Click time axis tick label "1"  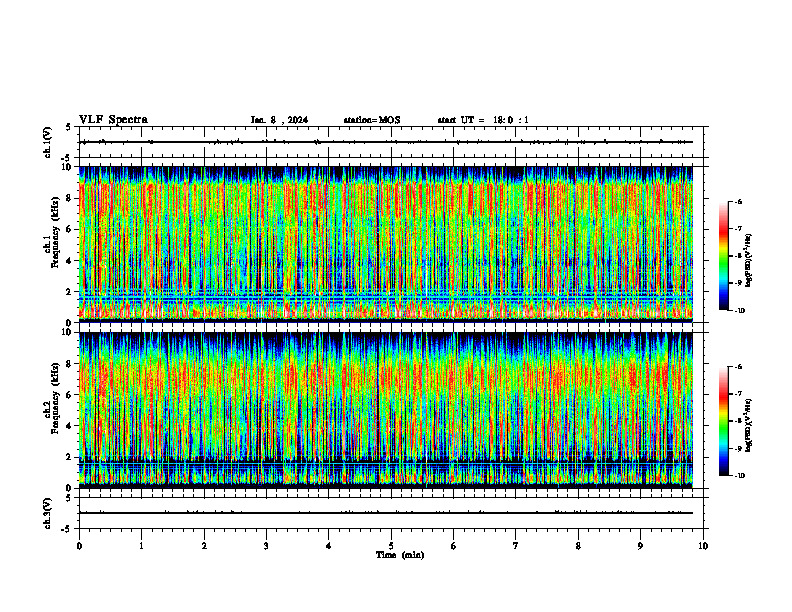tap(141, 546)
